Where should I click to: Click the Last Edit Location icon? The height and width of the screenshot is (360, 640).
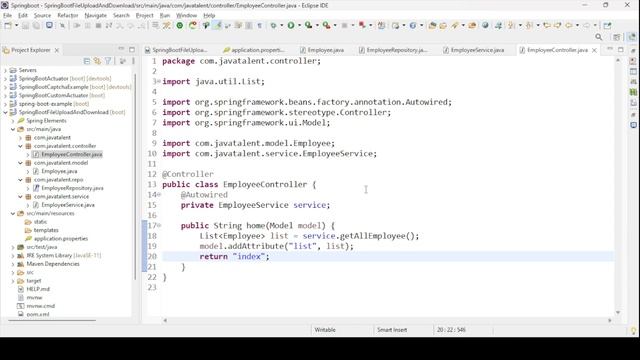pyautogui.click(x=547, y=25)
